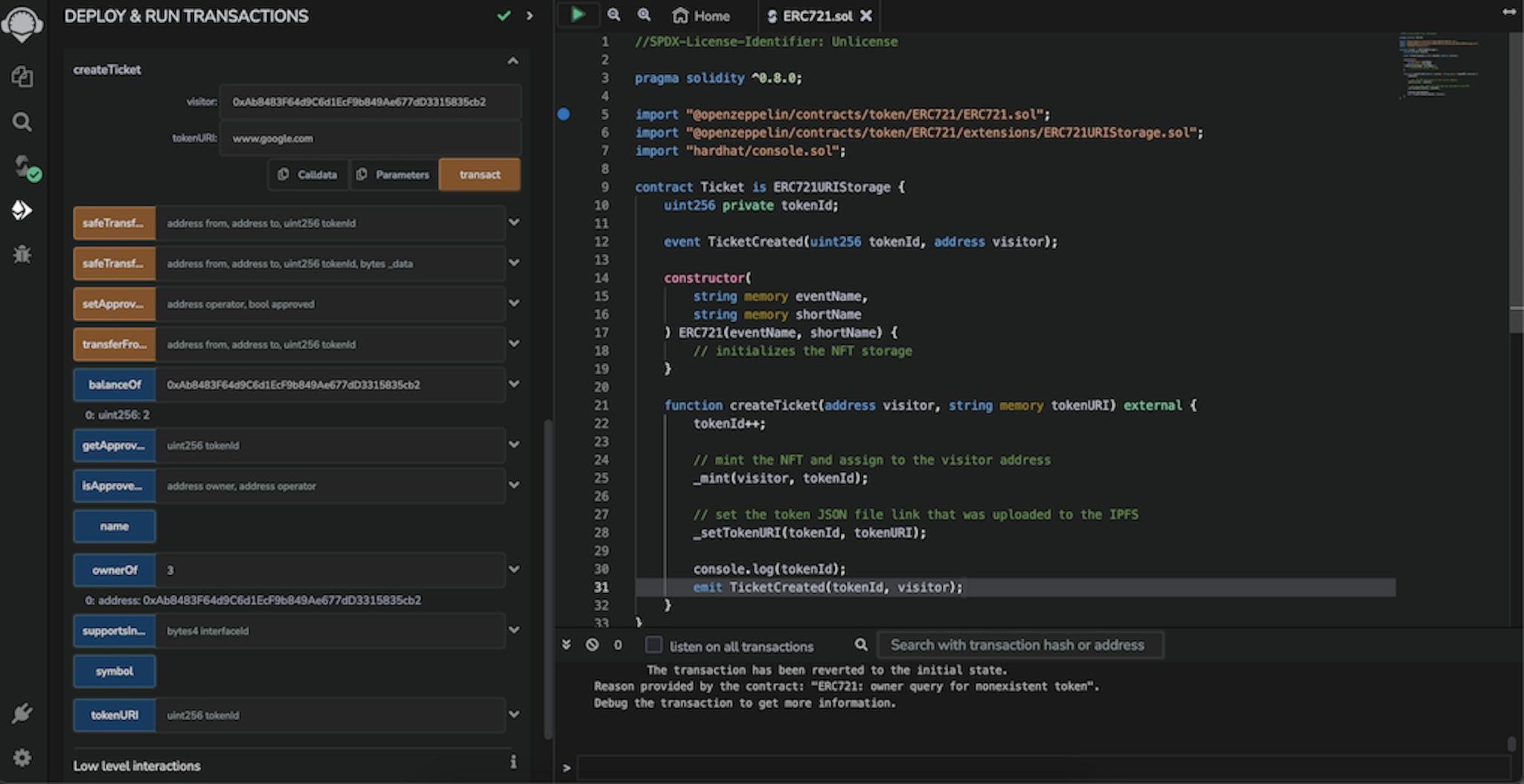Click the orange transact button
This screenshot has width=1524, height=784.
tap(479, 175)
